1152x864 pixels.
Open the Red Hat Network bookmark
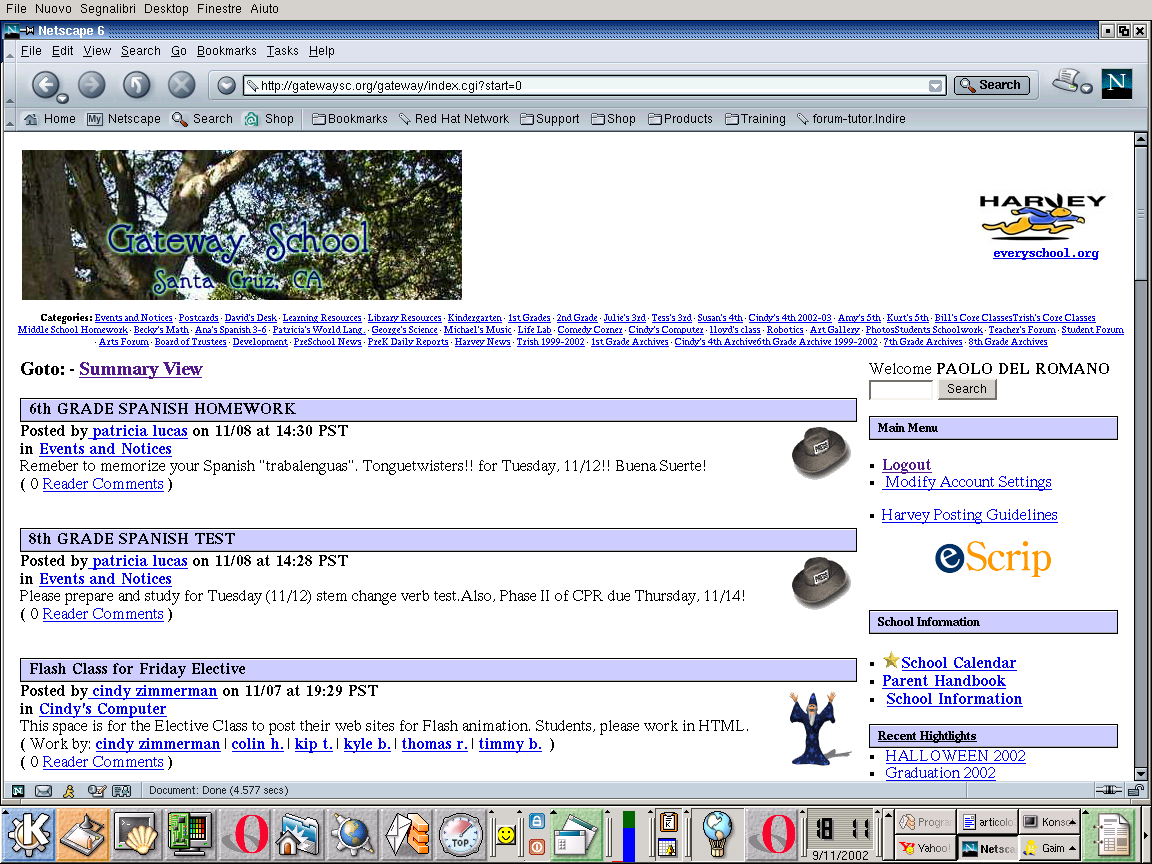pyautogui.click(x=454, y=119)
